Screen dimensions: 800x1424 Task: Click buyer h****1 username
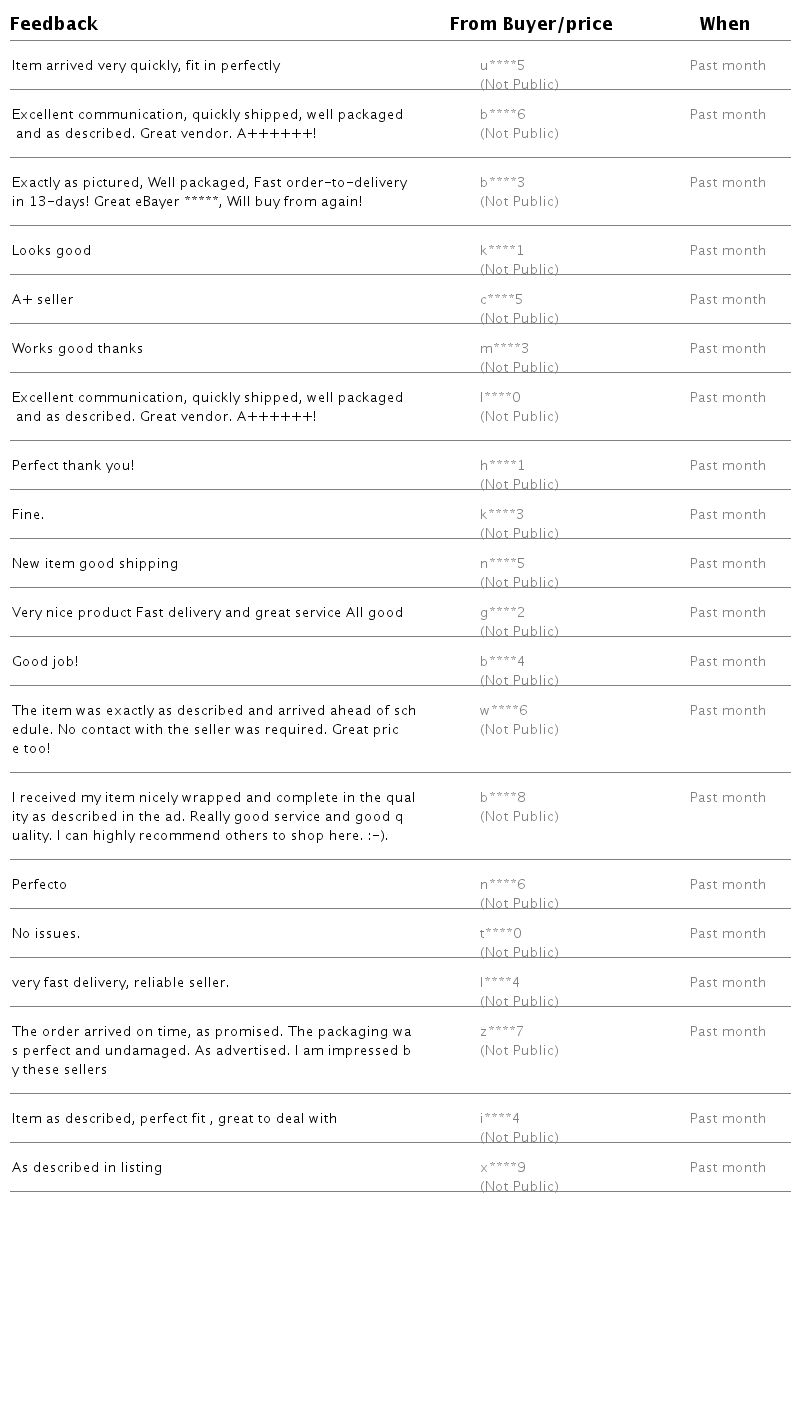click(x=502, y=466)
